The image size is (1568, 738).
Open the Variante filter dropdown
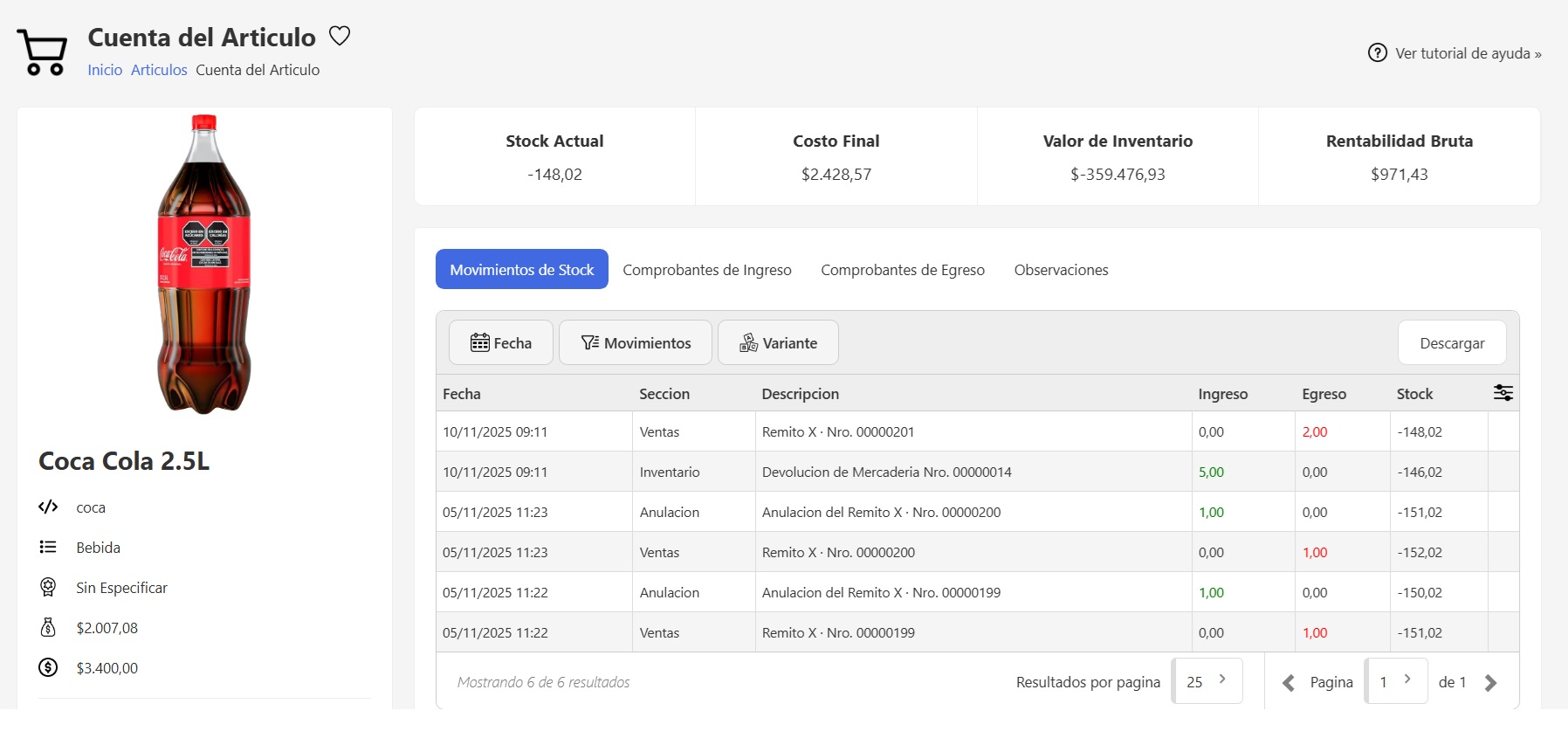pos(778,343)
